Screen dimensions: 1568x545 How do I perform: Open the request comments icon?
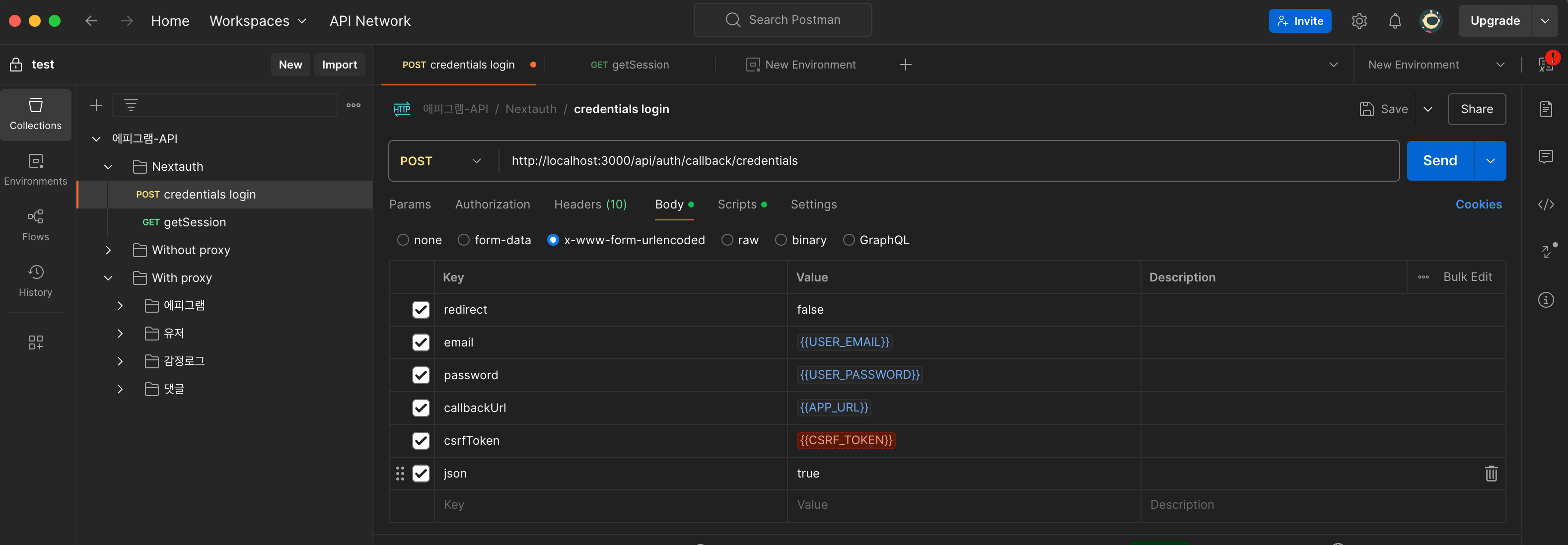click(x=1546, y=156)
